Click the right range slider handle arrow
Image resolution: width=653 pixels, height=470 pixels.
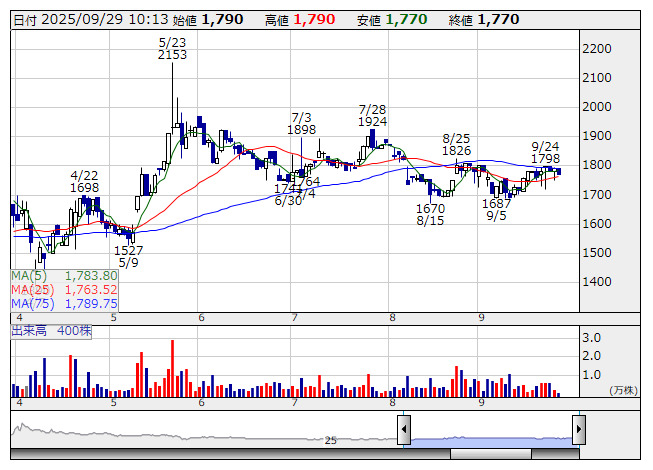pyautogui.click(x=579, y=430)
